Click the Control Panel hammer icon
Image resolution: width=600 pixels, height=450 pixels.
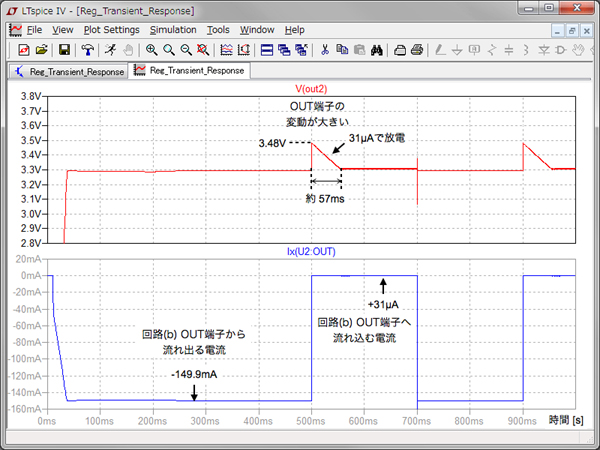click(x=87, y=49)
